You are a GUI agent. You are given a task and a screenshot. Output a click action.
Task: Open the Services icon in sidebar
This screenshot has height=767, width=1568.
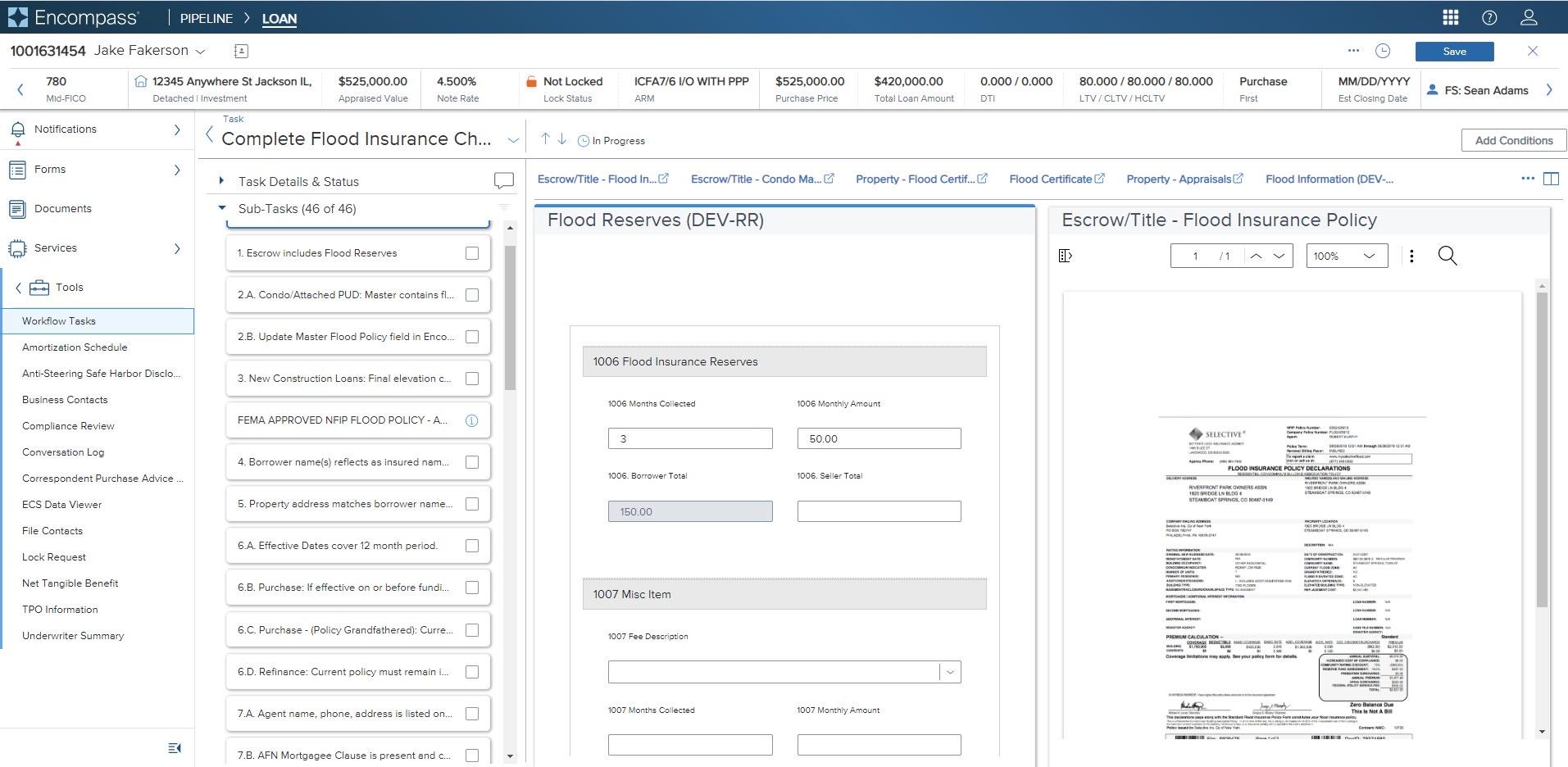click(17, 248)
